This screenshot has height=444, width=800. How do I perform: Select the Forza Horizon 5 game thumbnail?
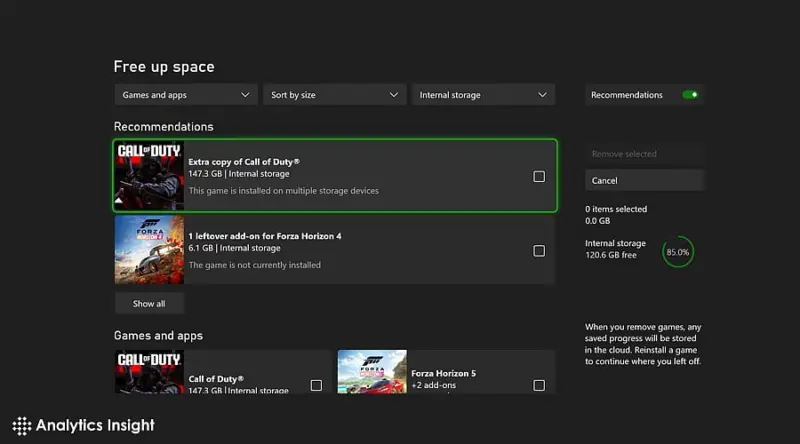(372, 372)
